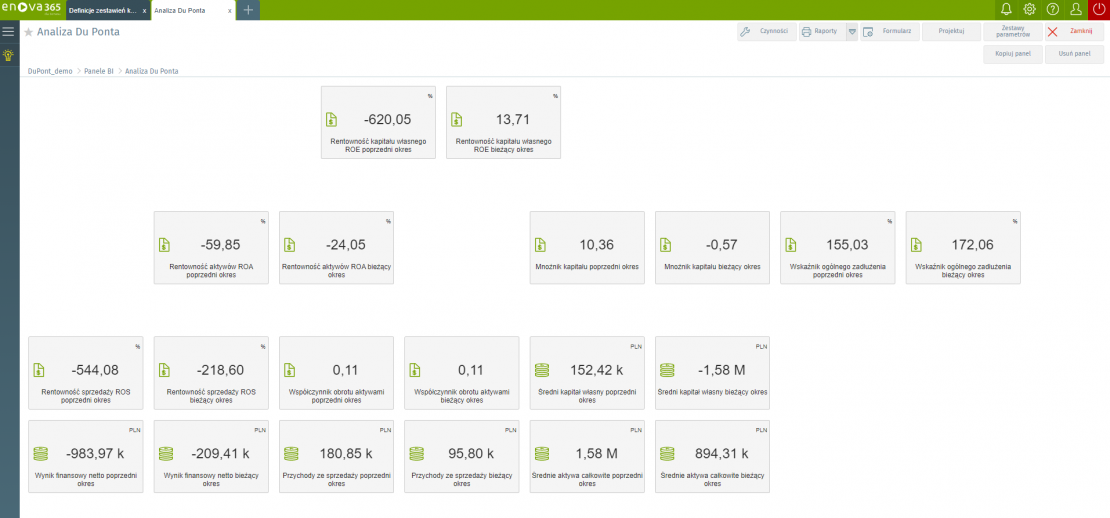Click the Kopiuj panel button
1110x518 pixels.
[x=1012, y=54]
